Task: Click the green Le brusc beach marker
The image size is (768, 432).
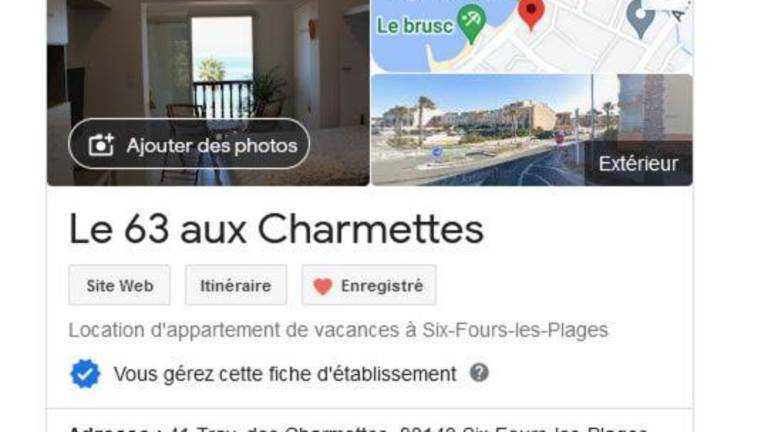Action: click(471, 23)
